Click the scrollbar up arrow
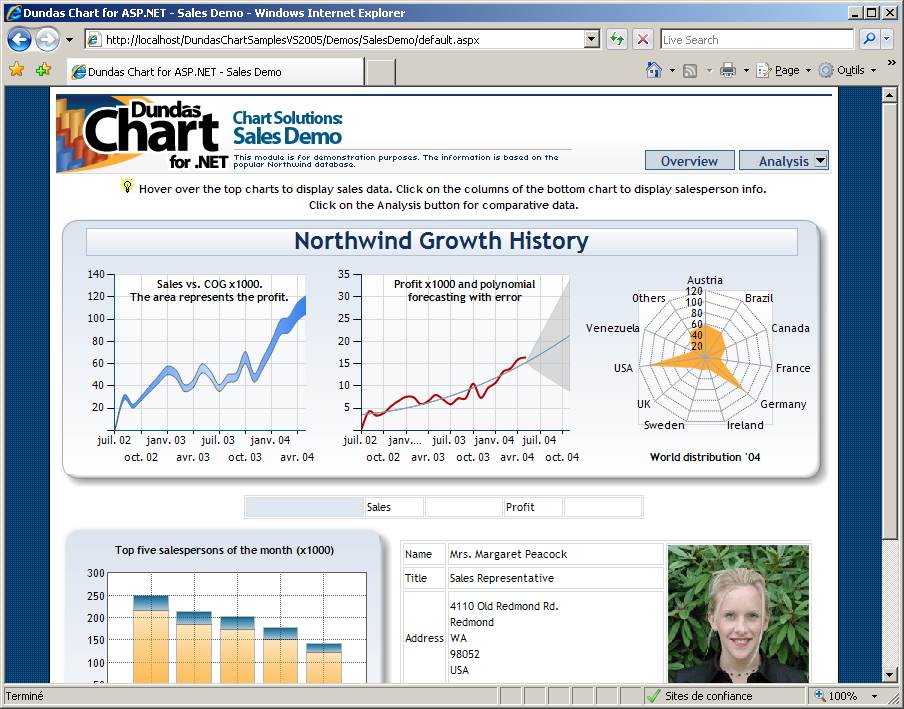The width and height of the screenshot is (904, 709). (889, 95)
